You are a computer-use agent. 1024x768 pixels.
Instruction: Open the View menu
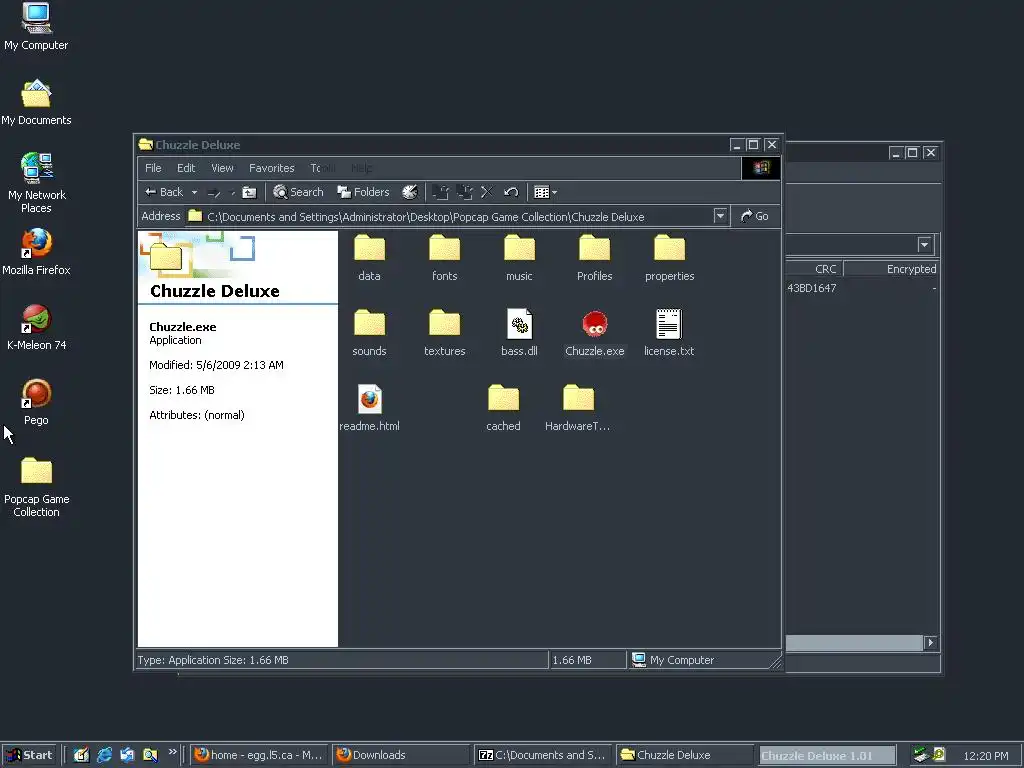click(x=222, y=168)
